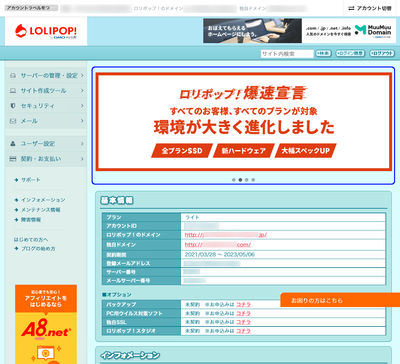The height and width of the screenshot is (364, 400).
Task: Select the third carousel dot
Action: [247, 180]
